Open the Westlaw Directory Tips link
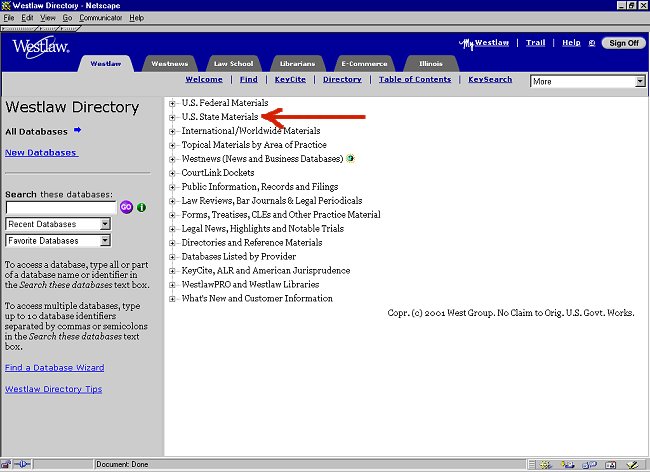The image size is (650, 472). tap(53, 389)
